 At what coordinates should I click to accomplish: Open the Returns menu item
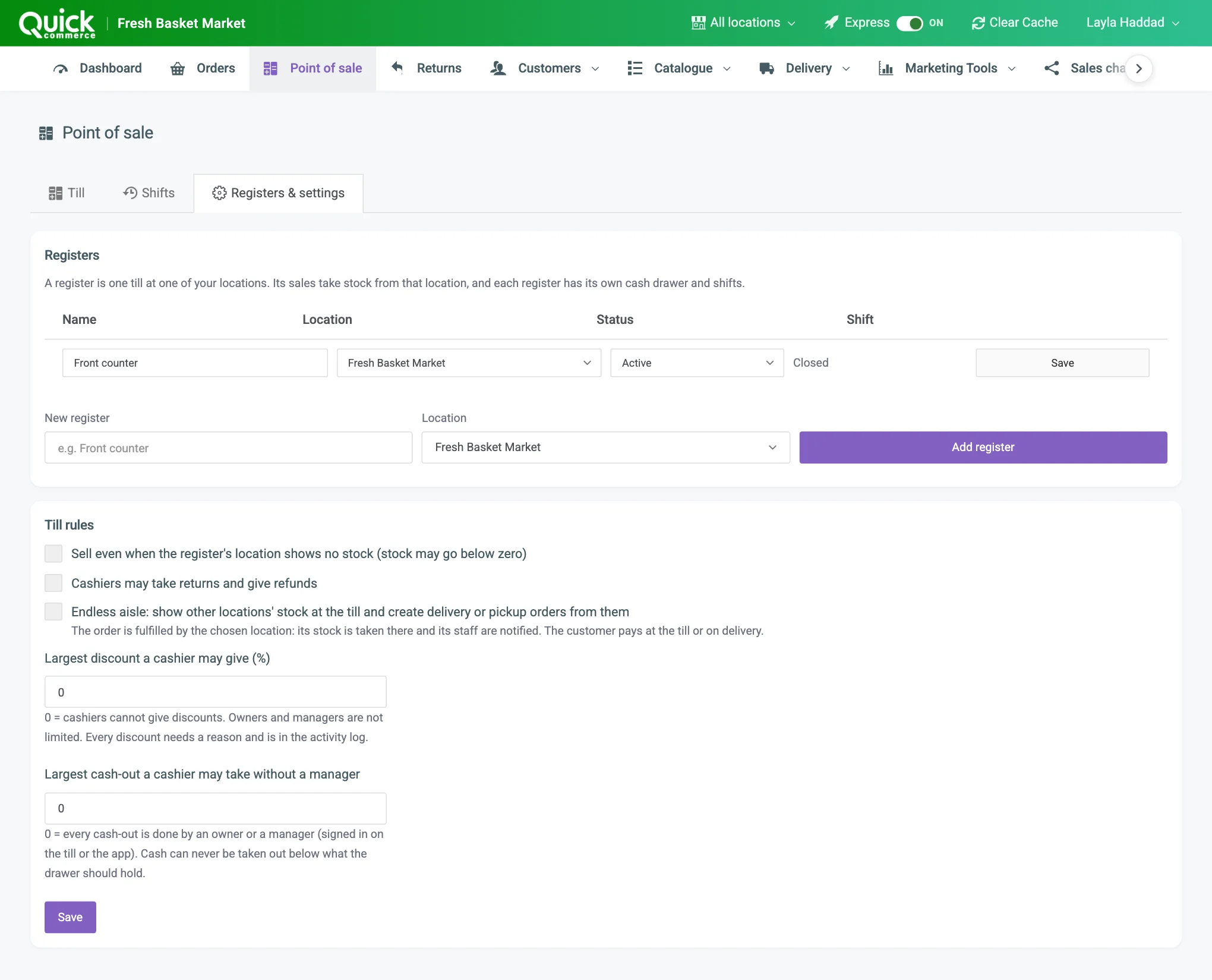[x=426, y=68]
